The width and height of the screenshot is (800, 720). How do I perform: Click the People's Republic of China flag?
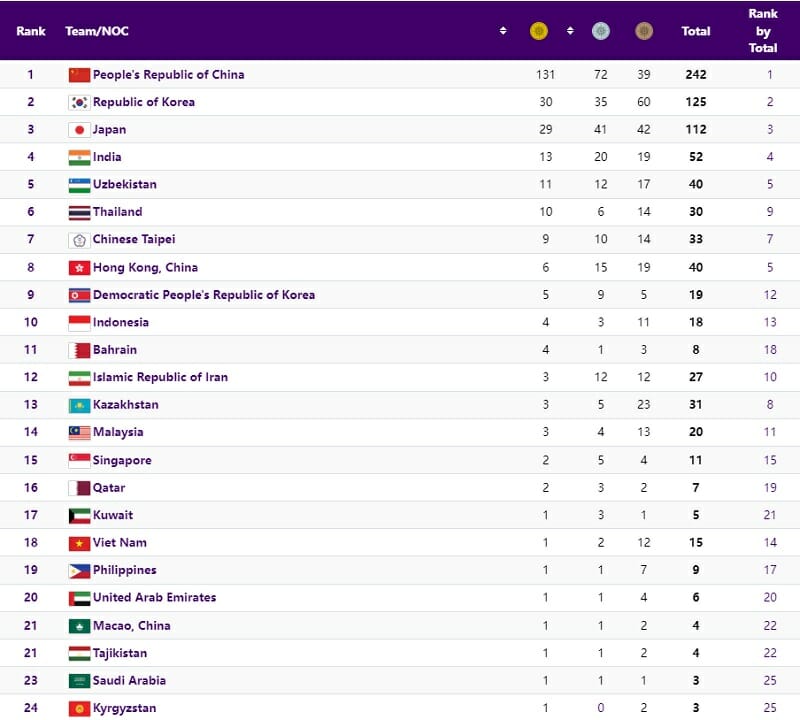(x=79, y=75)
